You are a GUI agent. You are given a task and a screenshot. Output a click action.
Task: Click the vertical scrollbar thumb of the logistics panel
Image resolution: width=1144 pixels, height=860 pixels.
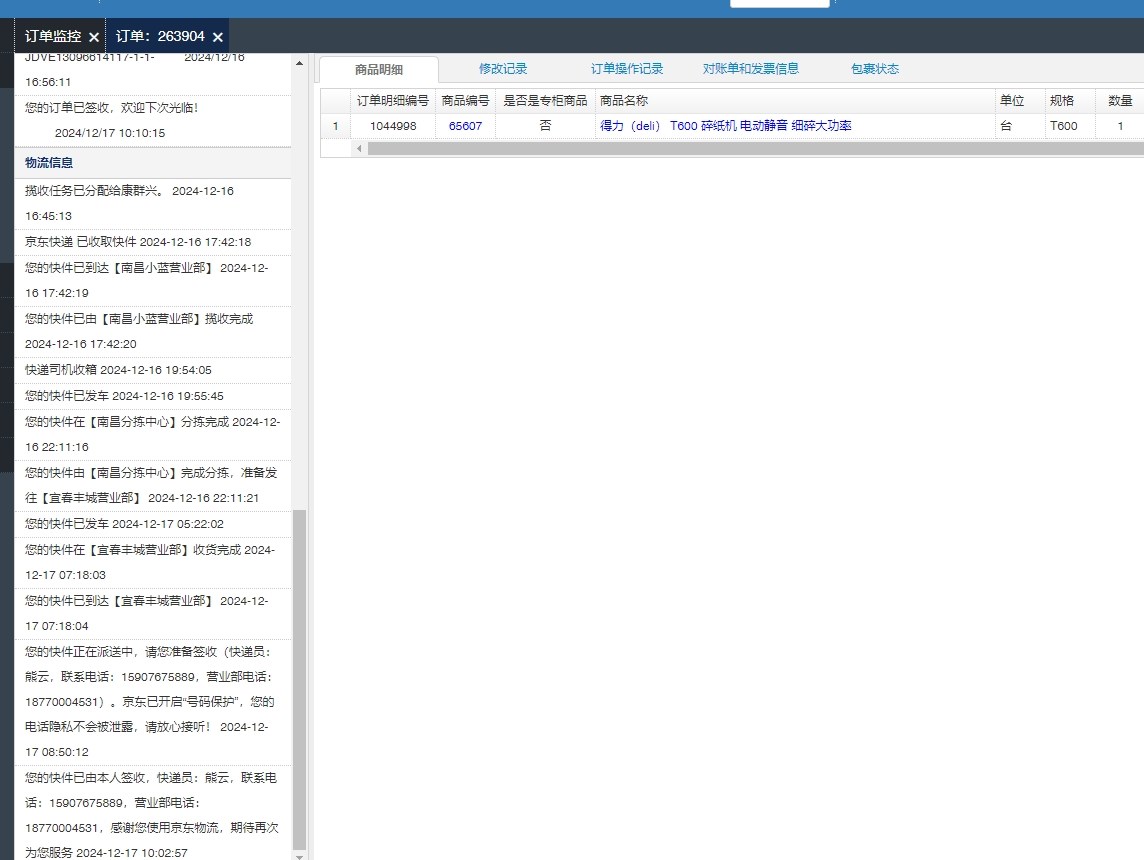point(299,680)
